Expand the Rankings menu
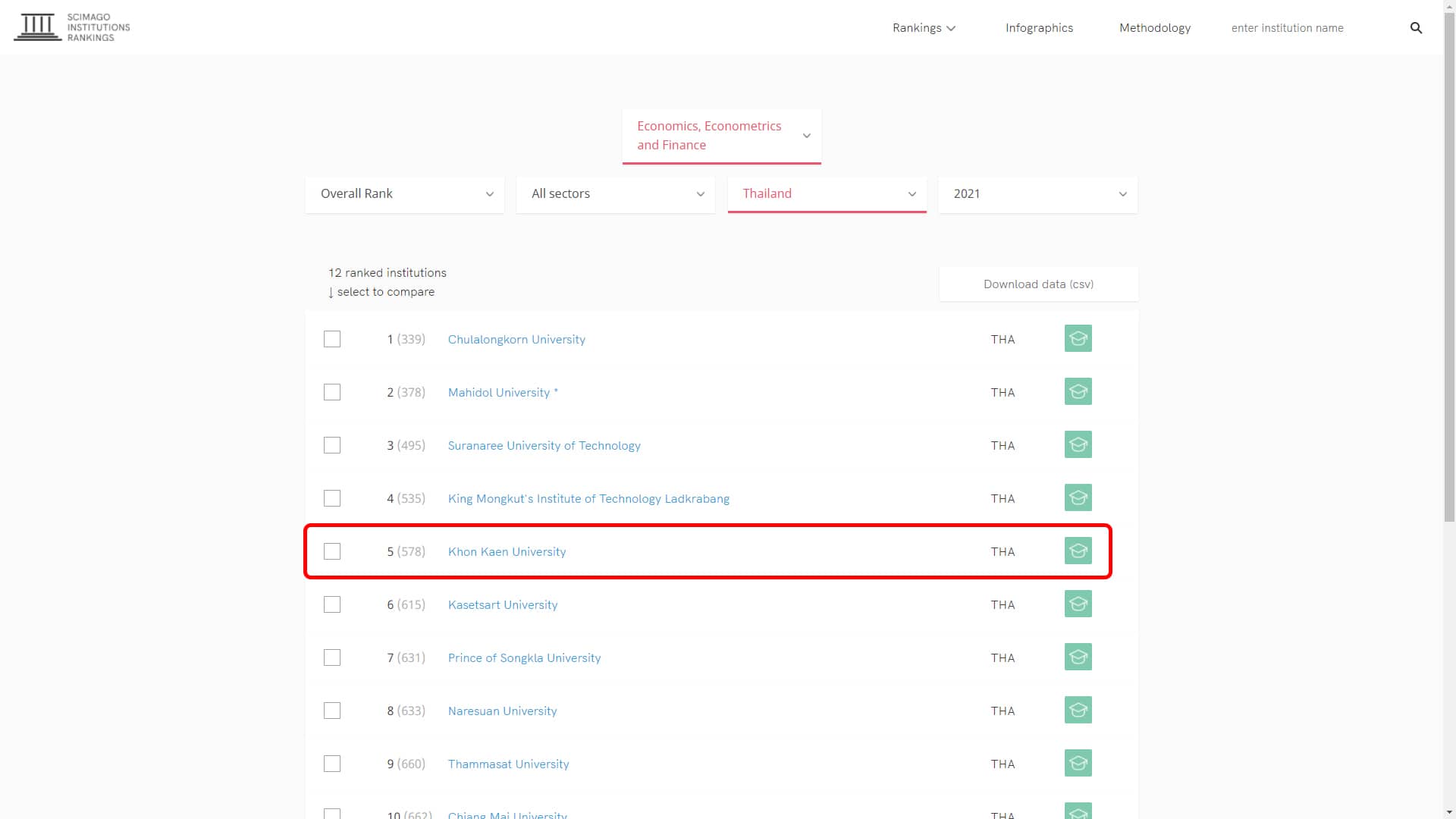This screenshot has width=1456, height=819. [x=924, y=28]
